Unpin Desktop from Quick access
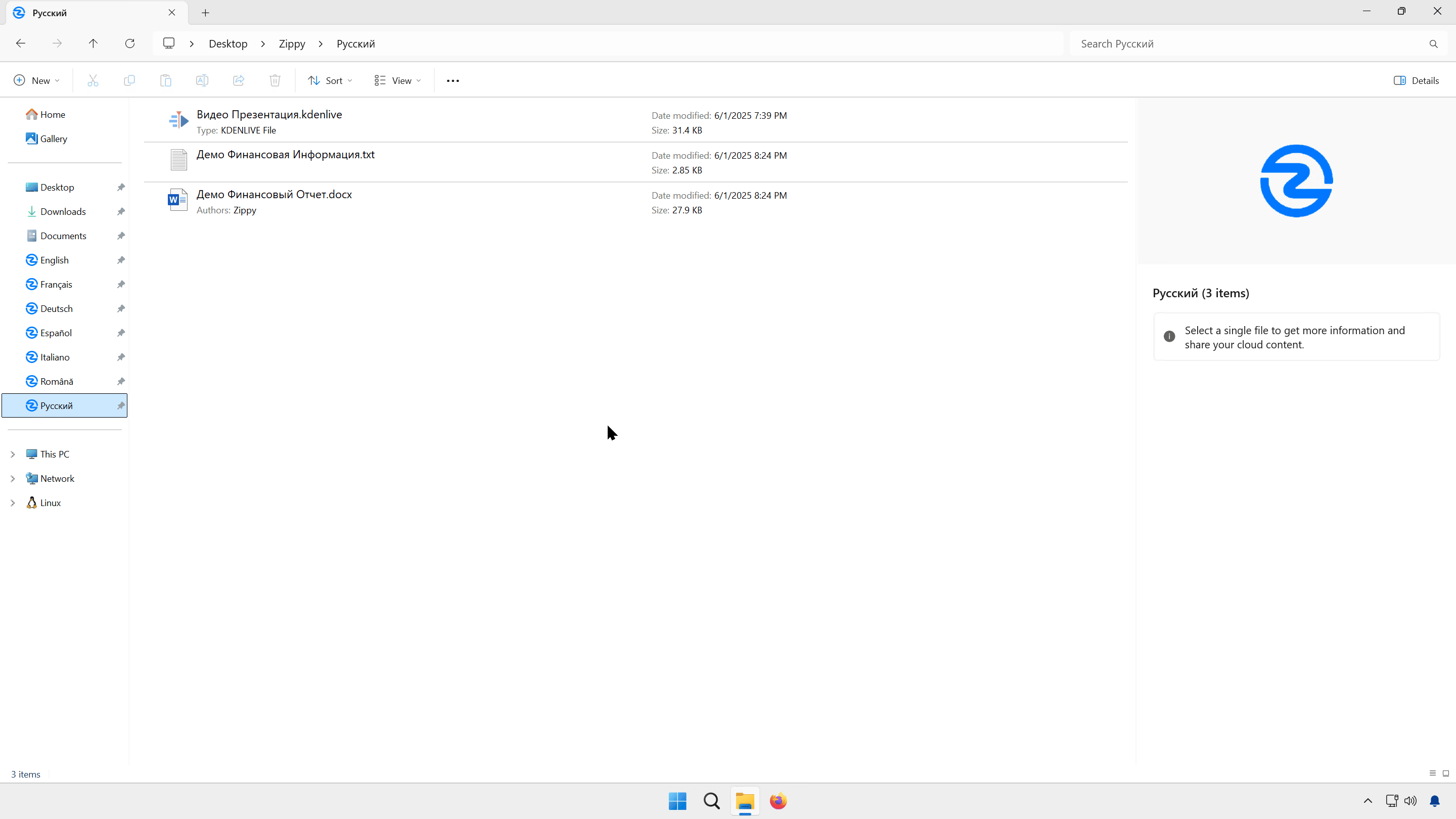Viewport: 1456px width, 819px height. 121,187
